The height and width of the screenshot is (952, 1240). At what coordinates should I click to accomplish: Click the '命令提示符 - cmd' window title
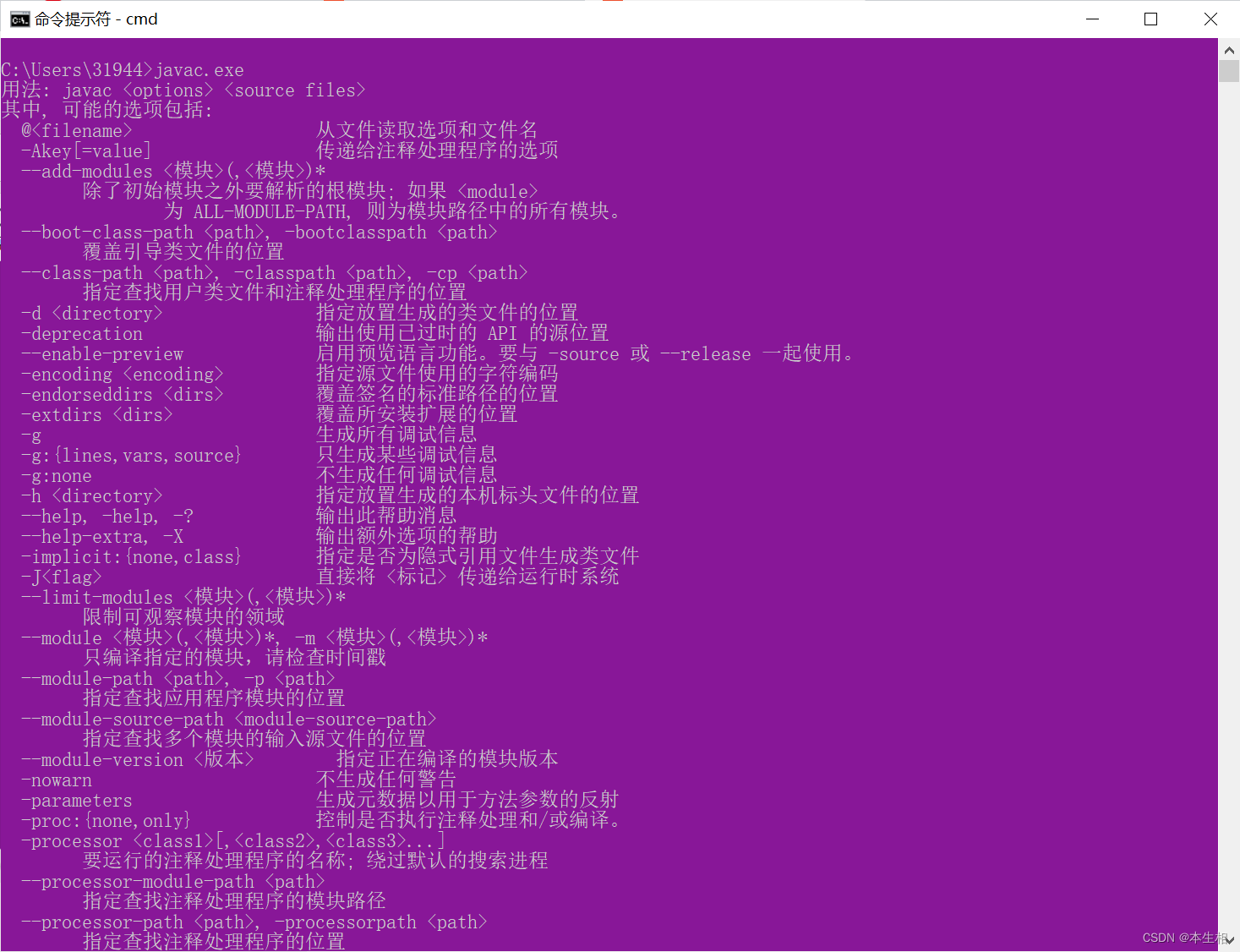[96, 19]
